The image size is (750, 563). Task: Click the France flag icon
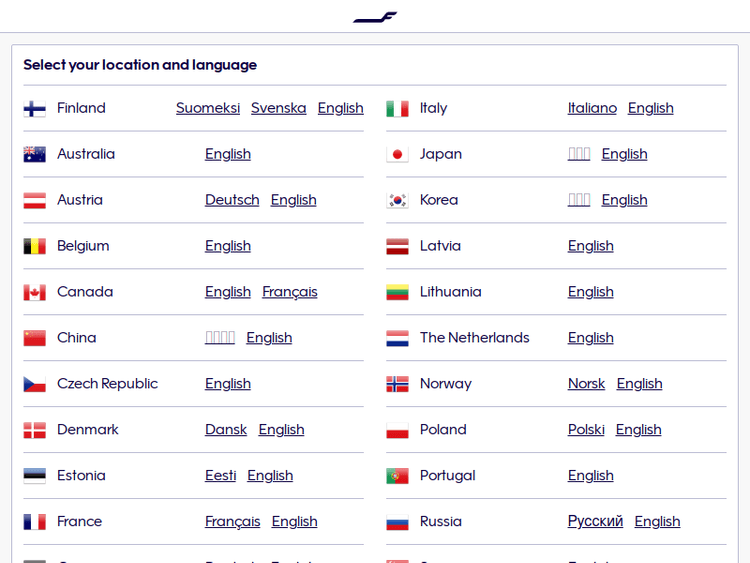pos(34,522)
